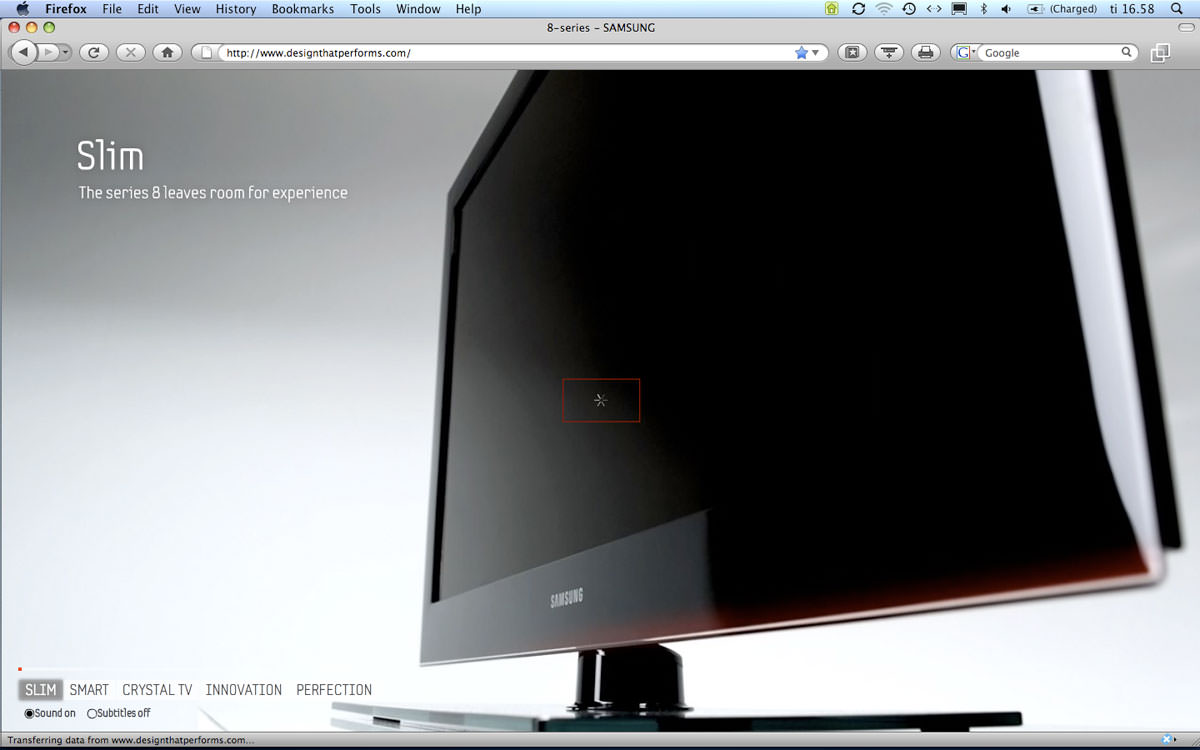Click the status bar text 'Transferring data from www.designthatperforms.com...'
The height and width of the screenshot is (750, 1200).
(x=130, y=740)
